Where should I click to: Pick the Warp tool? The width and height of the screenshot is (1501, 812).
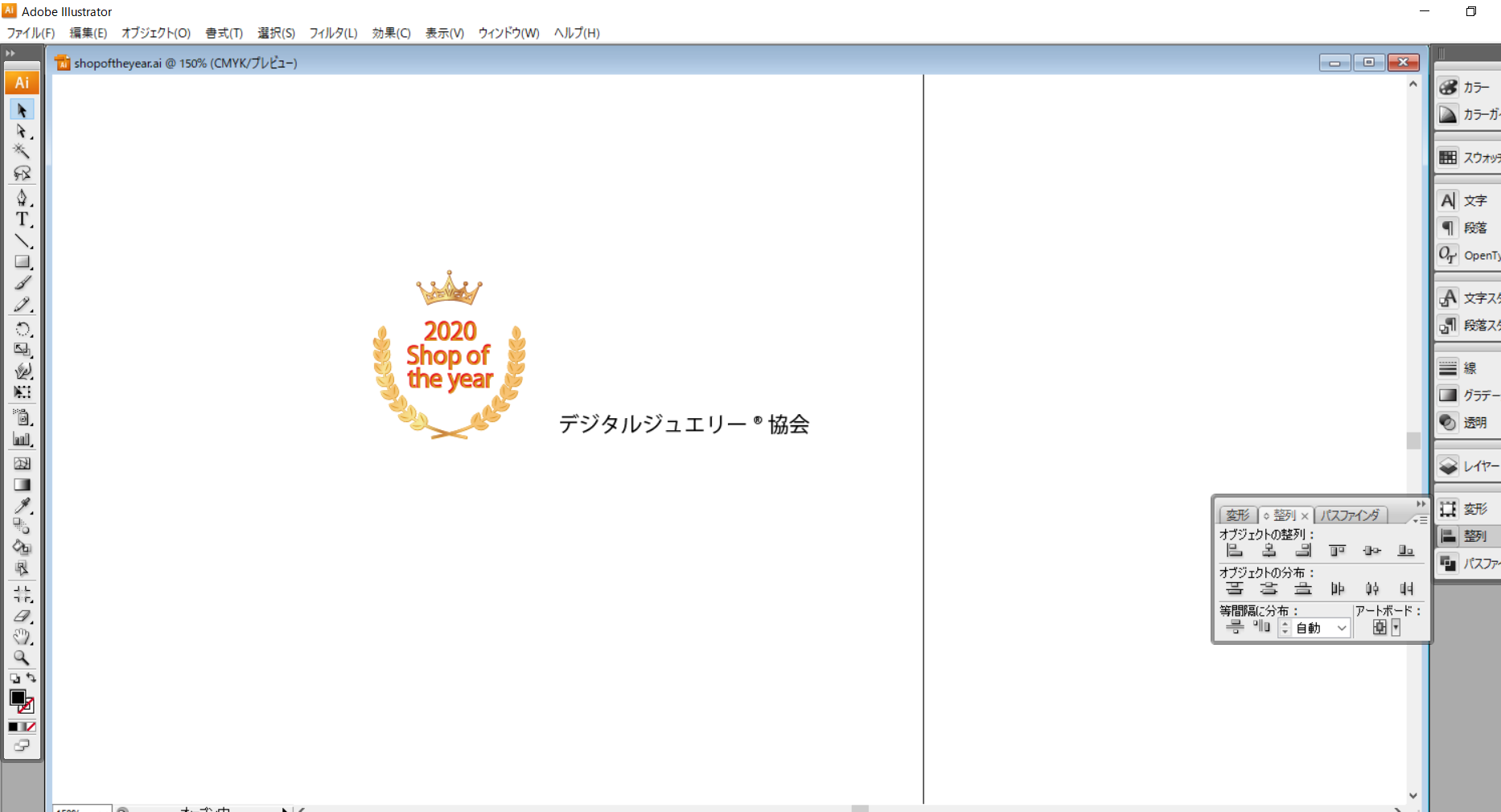[22, 371]
